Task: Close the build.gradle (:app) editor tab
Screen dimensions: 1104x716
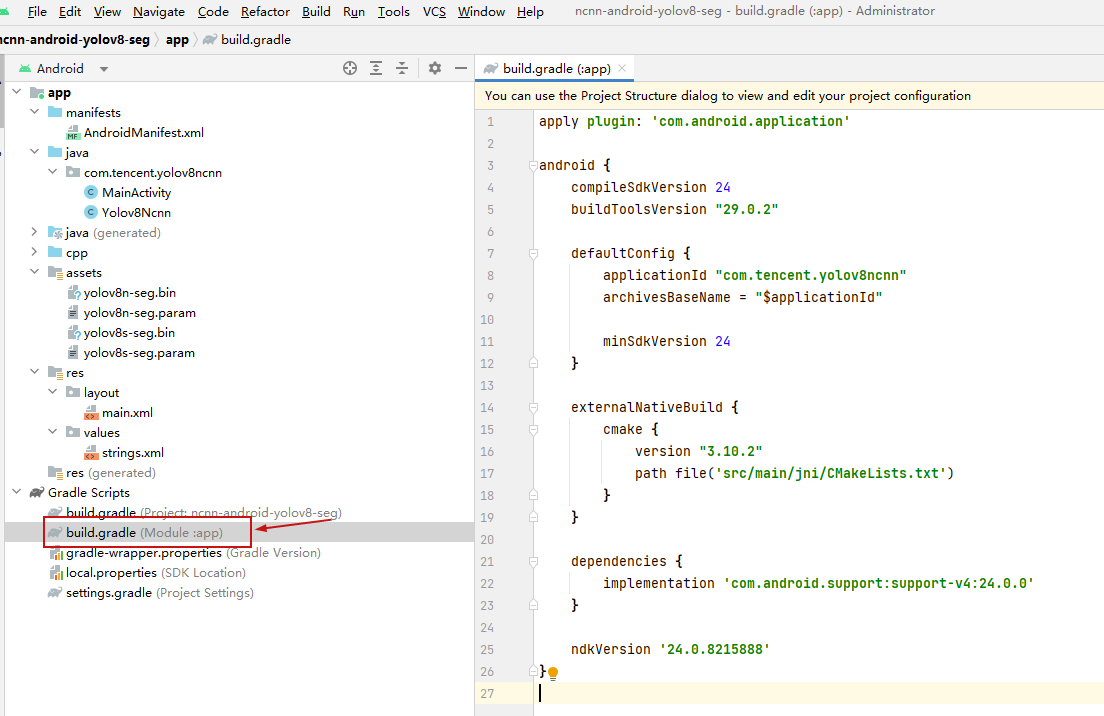Action: click(x=622, y=68)
